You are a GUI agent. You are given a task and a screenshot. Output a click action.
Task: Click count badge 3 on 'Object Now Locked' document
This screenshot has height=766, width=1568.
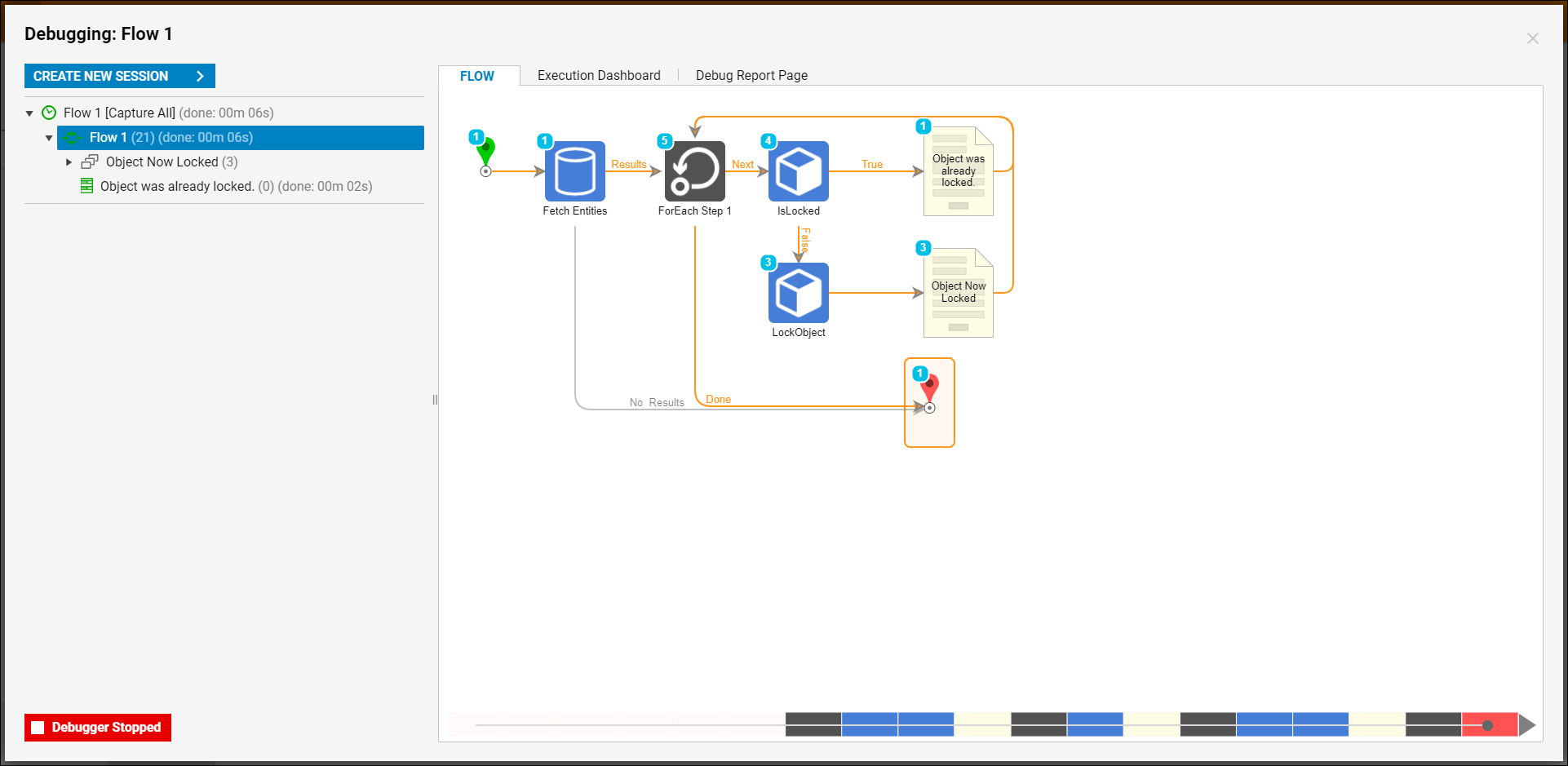tap(923, 247)
